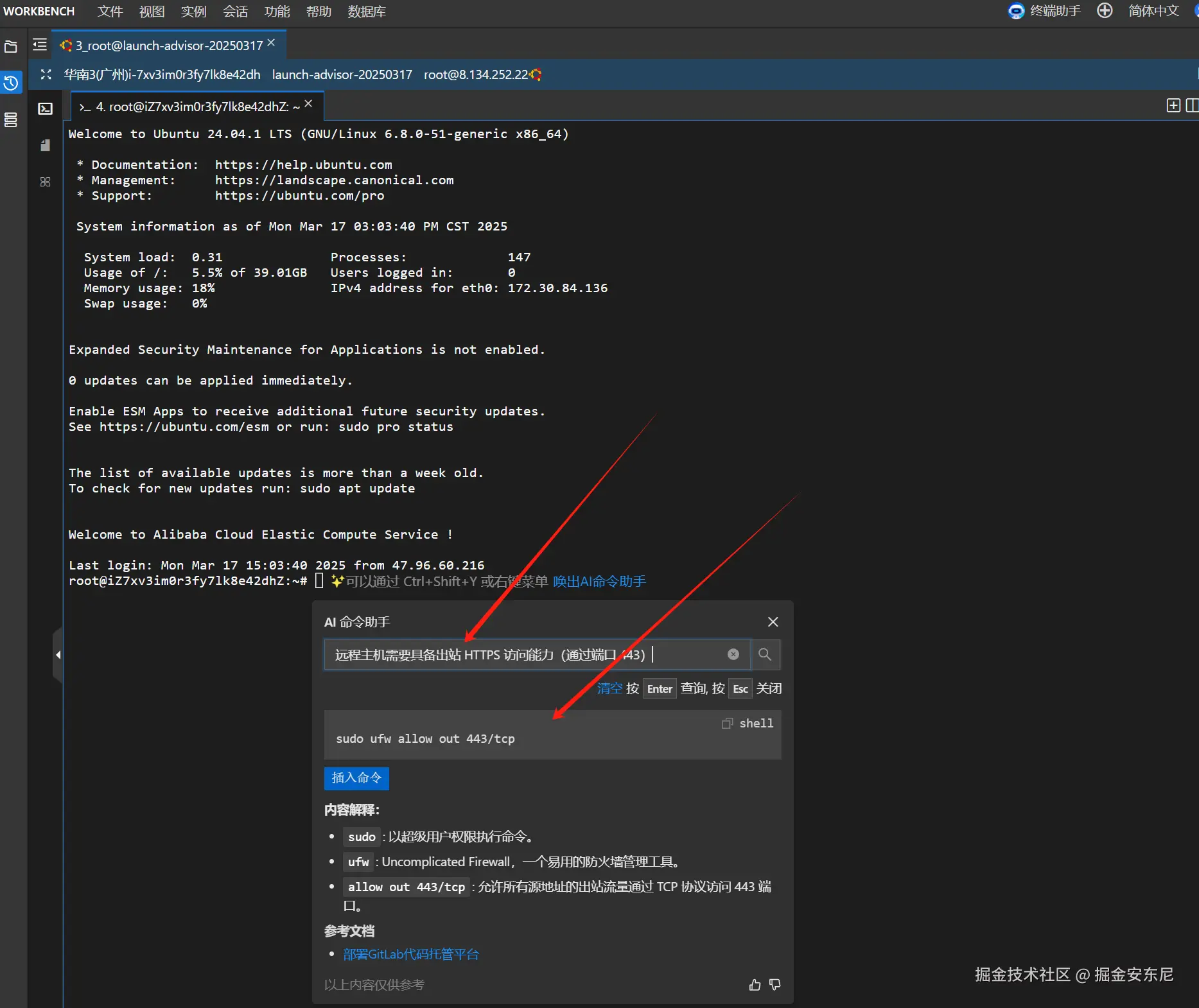Click the 'Enter' key hint label
Screen dimensions: 1199x1008
click(660, 689)
